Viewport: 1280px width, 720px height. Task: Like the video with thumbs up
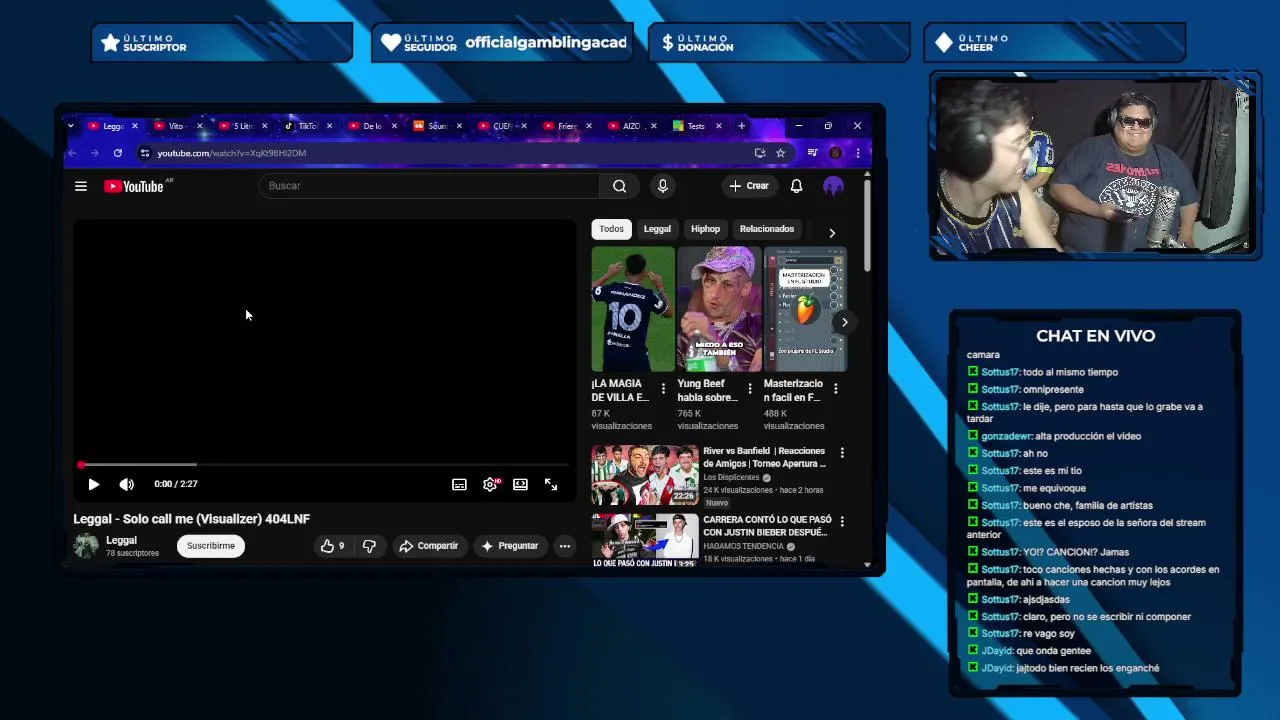332,546
